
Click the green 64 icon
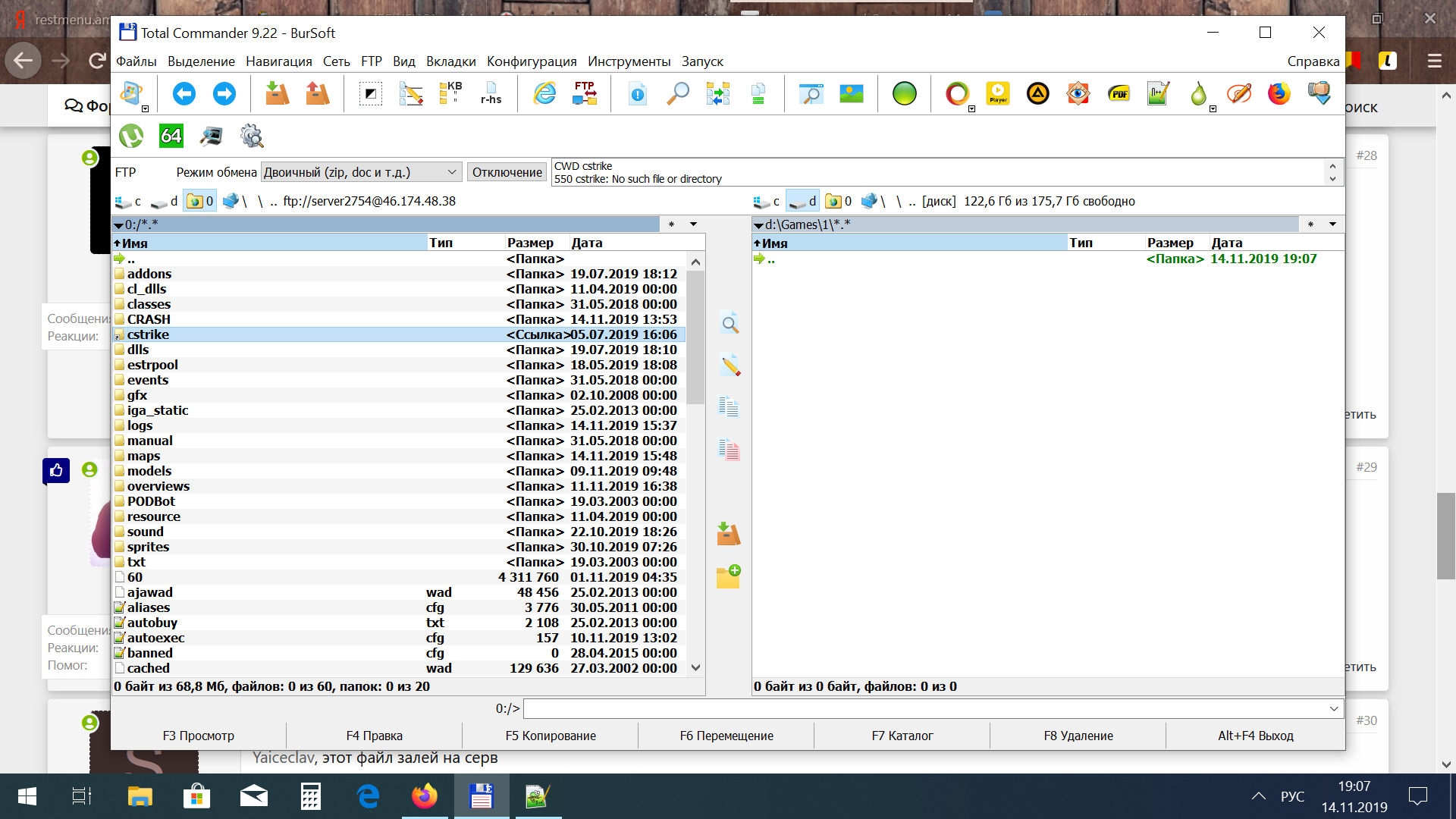(171, 136)
